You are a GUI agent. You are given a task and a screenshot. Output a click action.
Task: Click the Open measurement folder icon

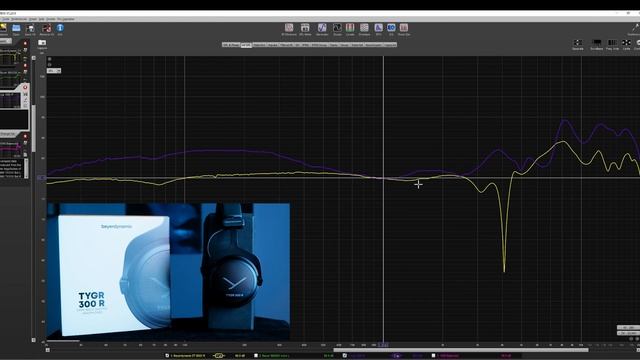[16, 29]
